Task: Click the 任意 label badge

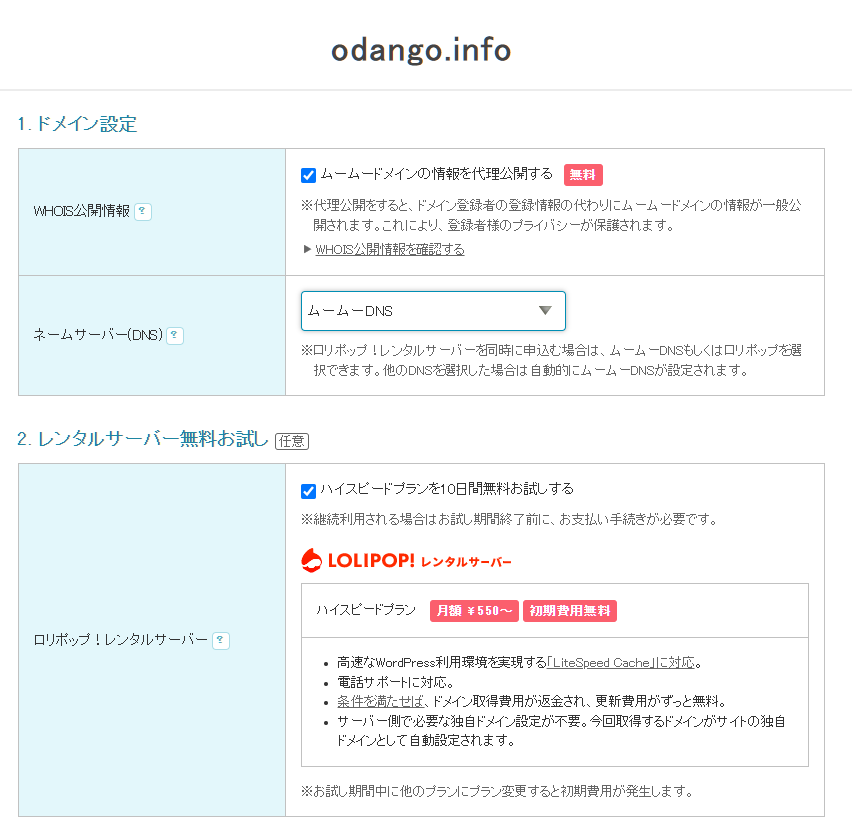Action: [x=292, y=441]
